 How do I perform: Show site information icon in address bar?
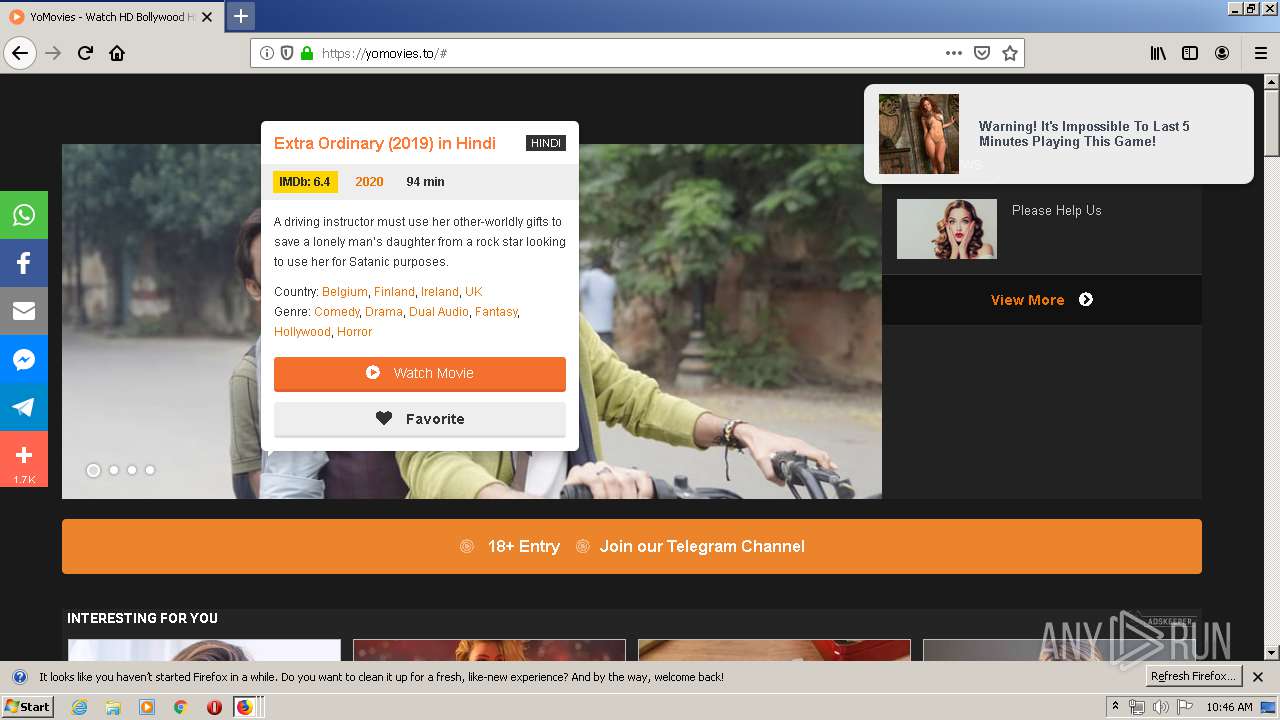coord(267,53)
